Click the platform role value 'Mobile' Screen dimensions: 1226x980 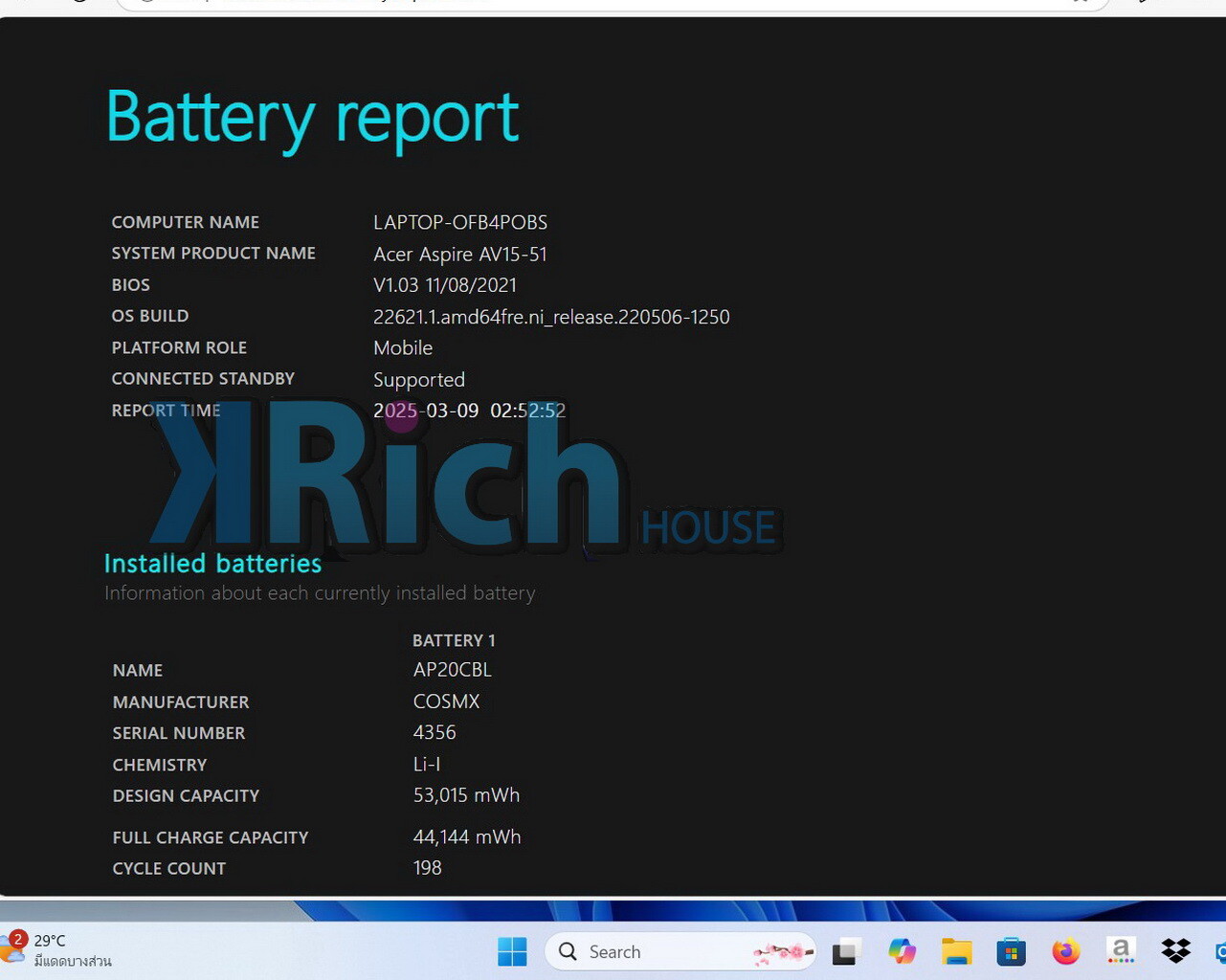pos(403,347)
